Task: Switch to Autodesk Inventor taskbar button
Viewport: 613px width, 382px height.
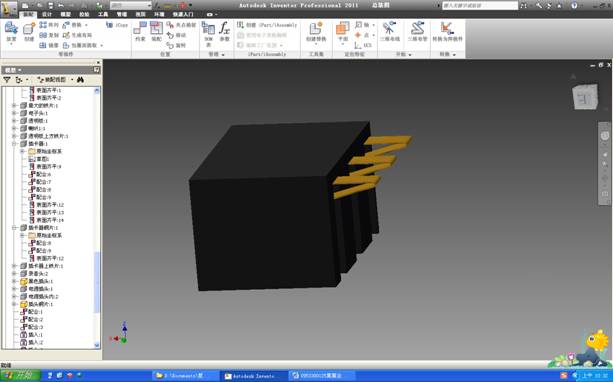Action: click(253, 376)
